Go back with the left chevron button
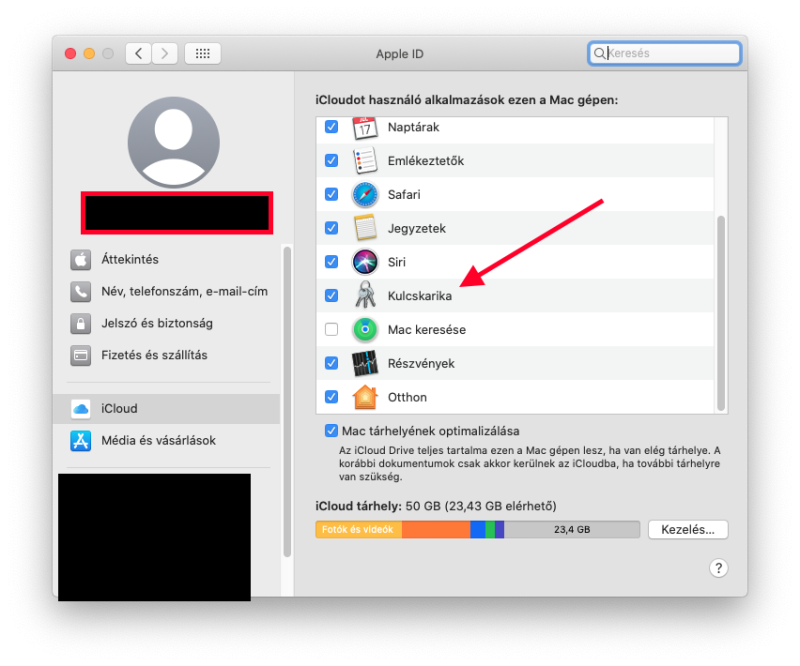The image size is (800, 666). tap(139, 54)
